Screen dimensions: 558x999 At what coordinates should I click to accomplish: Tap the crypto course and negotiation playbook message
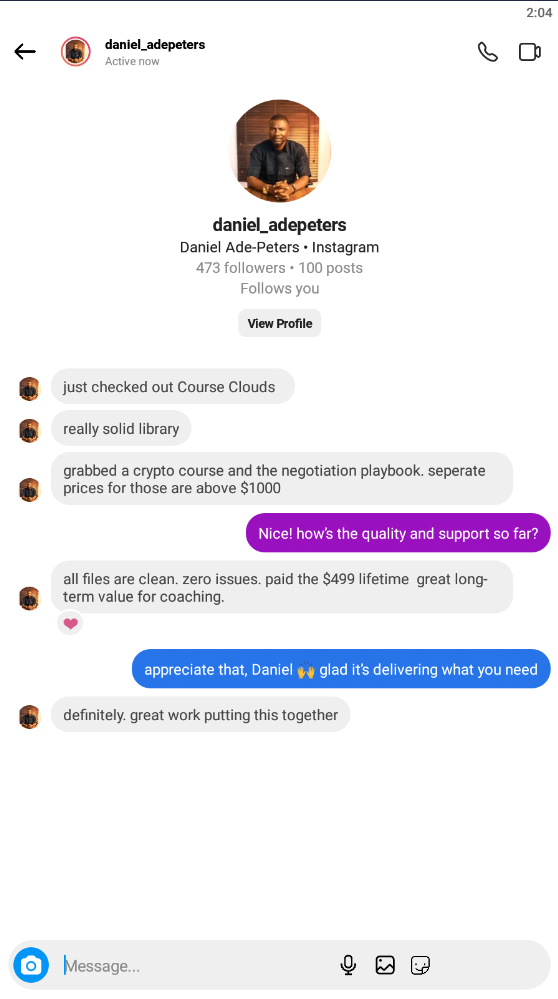282,479
